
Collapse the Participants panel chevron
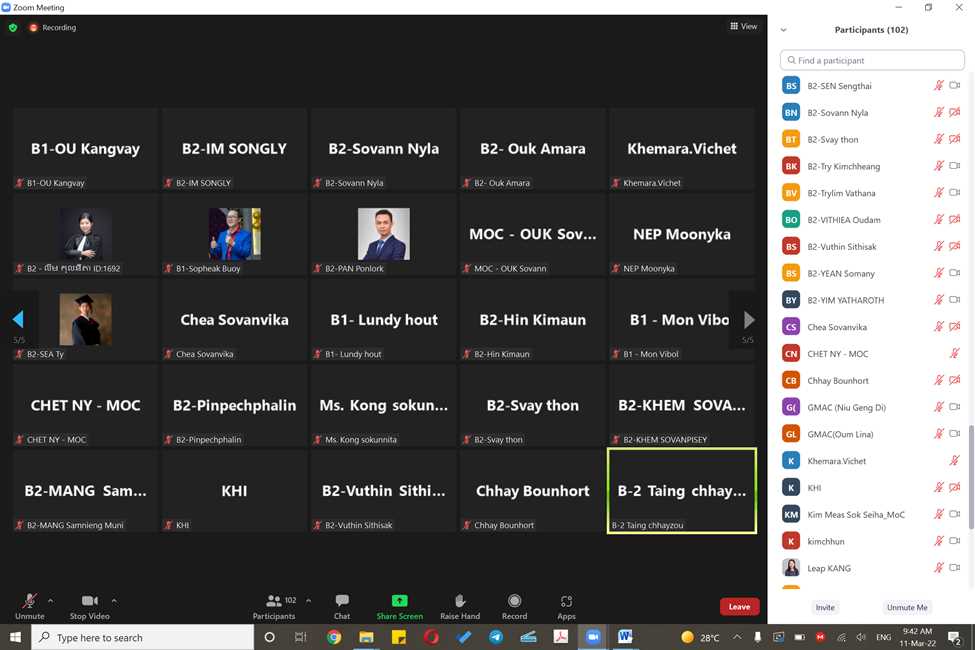pos(783,30)
